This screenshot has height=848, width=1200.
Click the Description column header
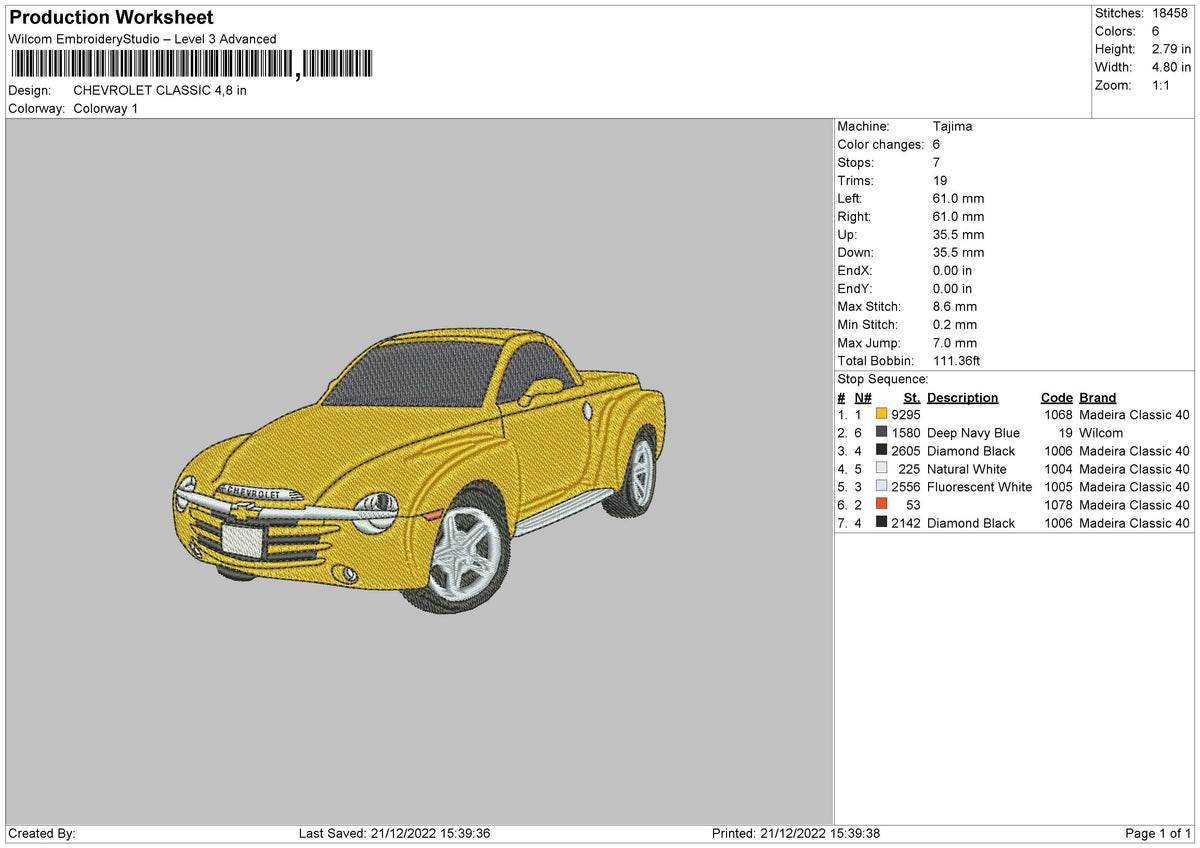click(962, 397)
